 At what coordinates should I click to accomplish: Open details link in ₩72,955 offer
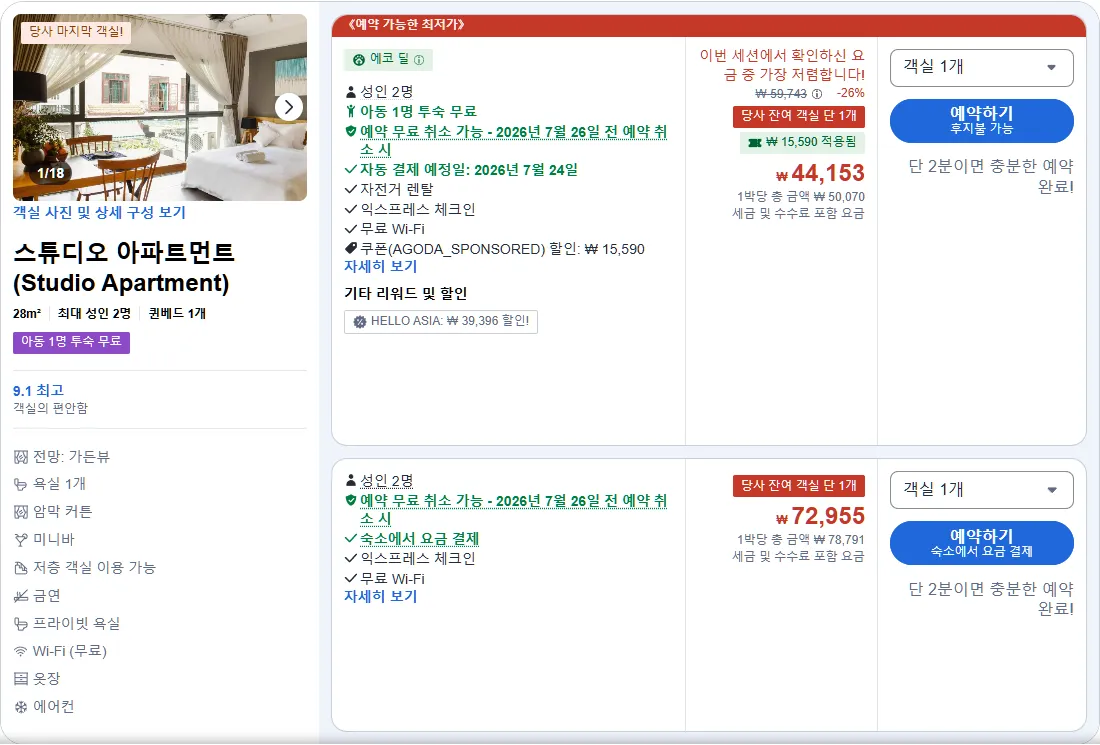click(380, 596)
